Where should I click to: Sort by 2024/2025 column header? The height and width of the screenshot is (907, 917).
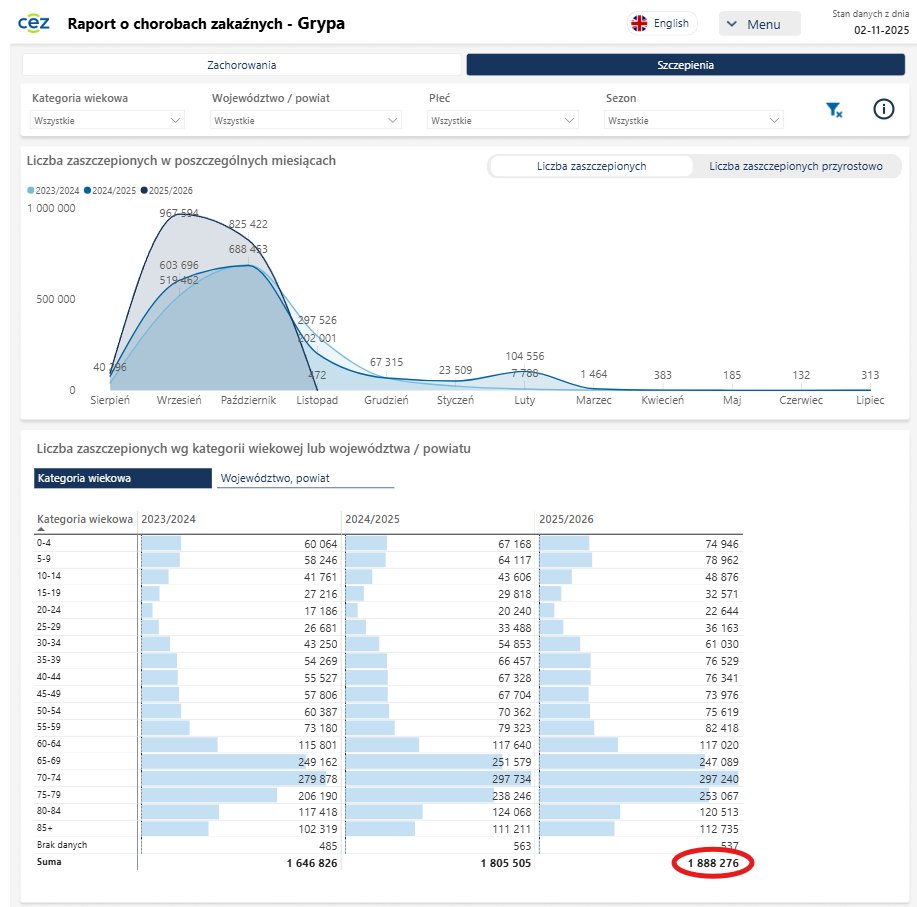click(x=373, y=519)
